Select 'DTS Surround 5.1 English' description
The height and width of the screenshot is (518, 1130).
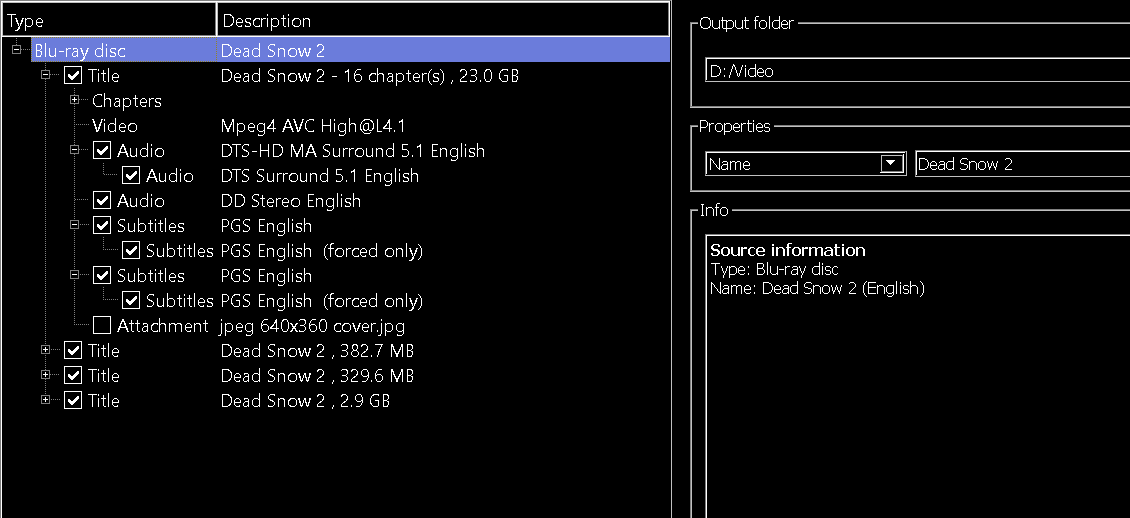pos(319,176)
